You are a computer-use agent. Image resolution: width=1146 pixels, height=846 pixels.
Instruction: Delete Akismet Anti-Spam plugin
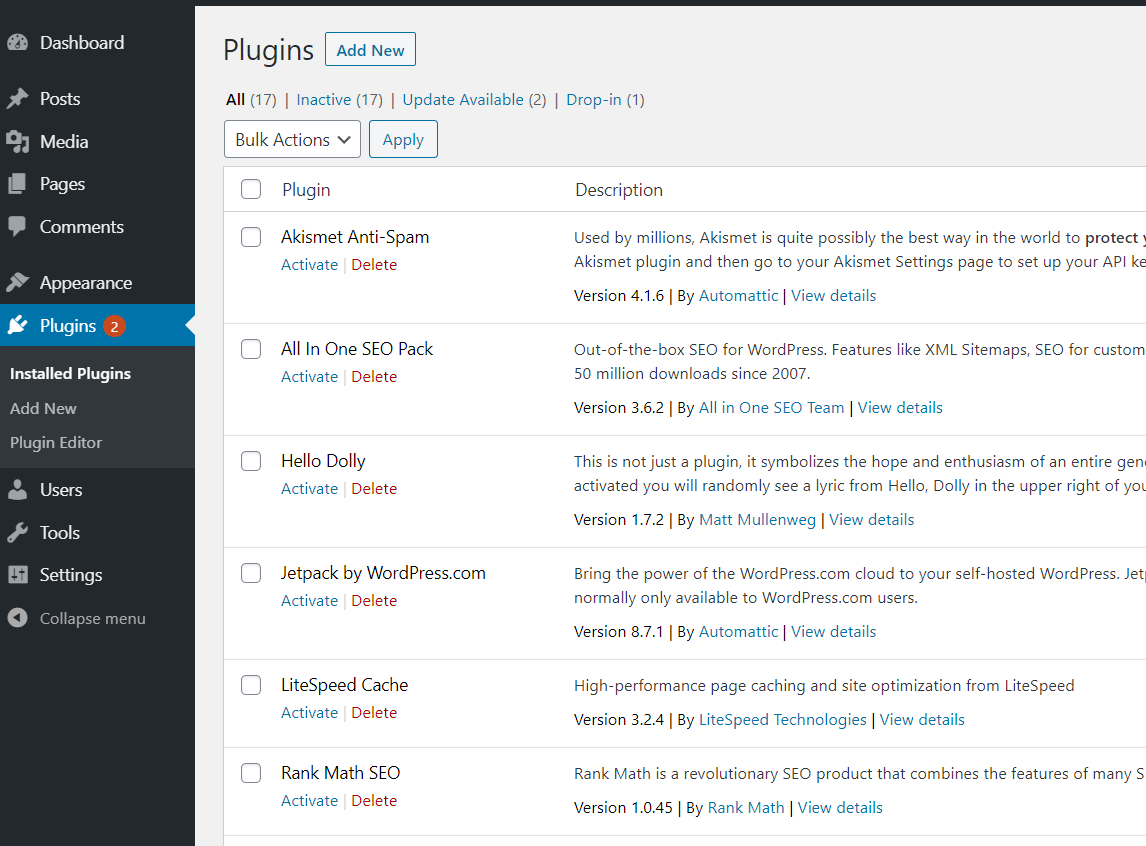374,264
